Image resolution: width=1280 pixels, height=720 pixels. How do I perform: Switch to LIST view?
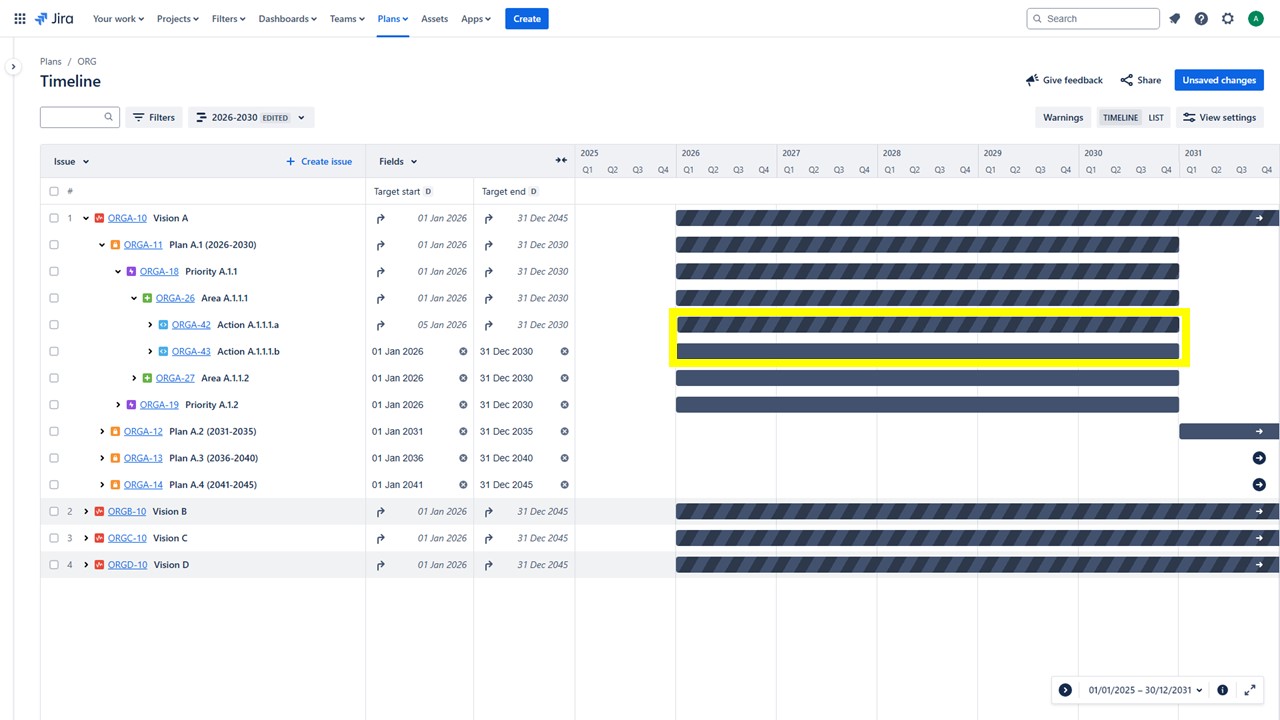(x=1156, y=117)
